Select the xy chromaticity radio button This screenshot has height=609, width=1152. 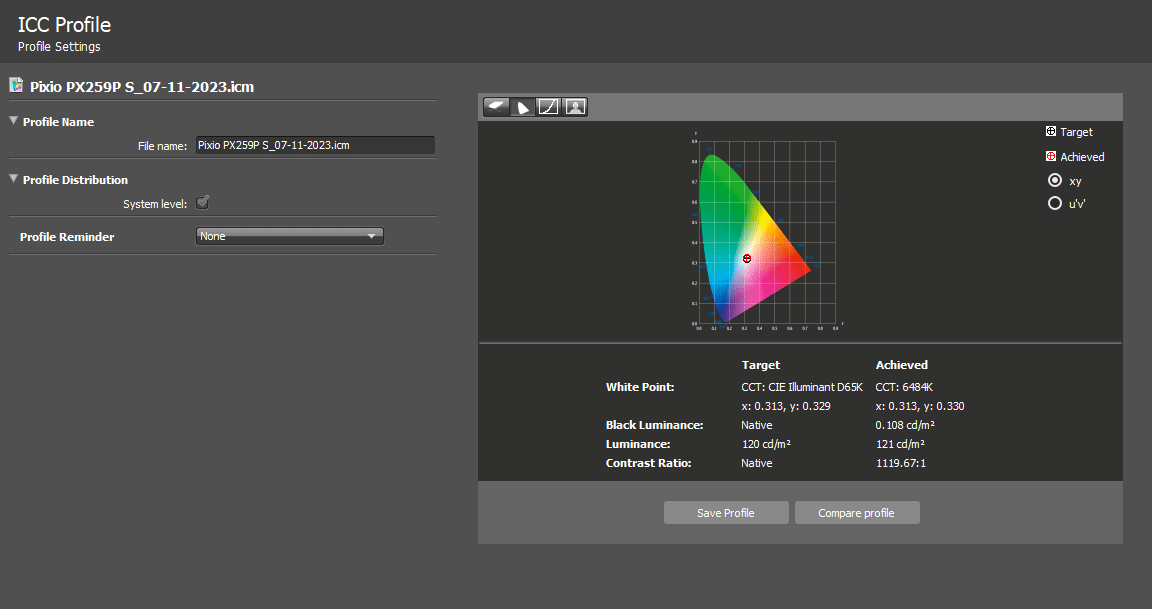coord(1054,181)
